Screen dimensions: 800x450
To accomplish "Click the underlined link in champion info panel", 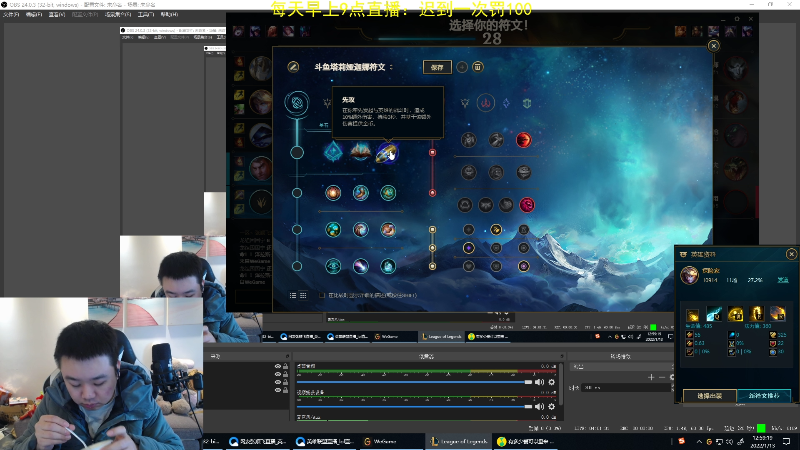I will click(783, 280).
